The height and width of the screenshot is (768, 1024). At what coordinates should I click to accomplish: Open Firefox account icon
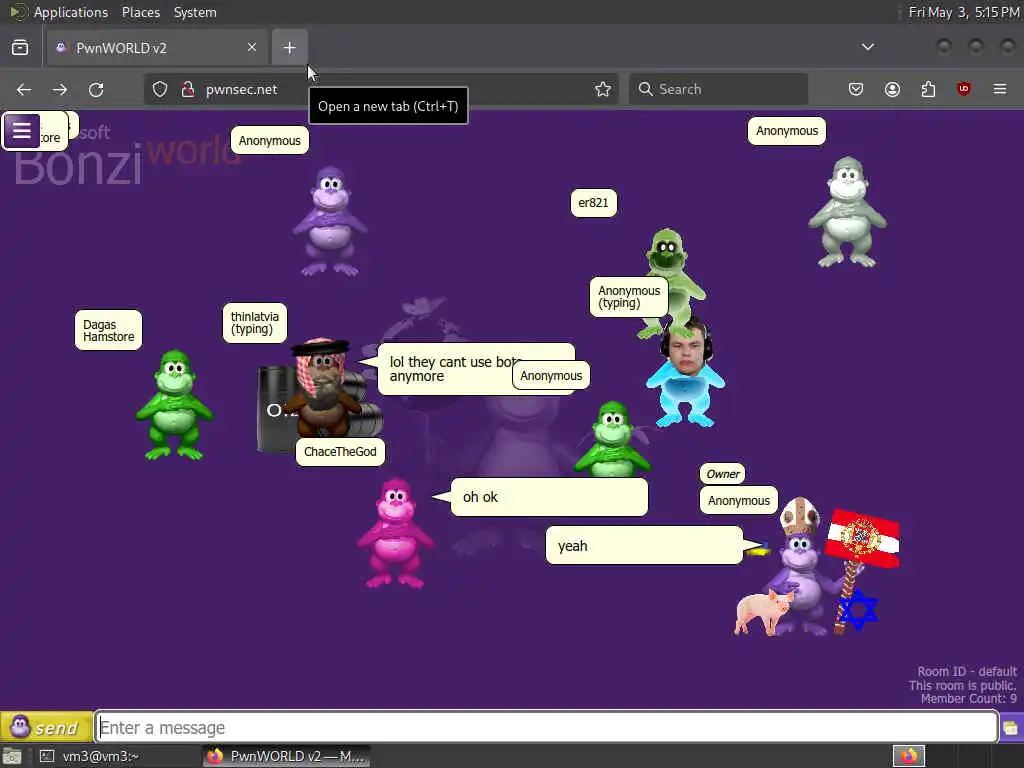(892, 89)
